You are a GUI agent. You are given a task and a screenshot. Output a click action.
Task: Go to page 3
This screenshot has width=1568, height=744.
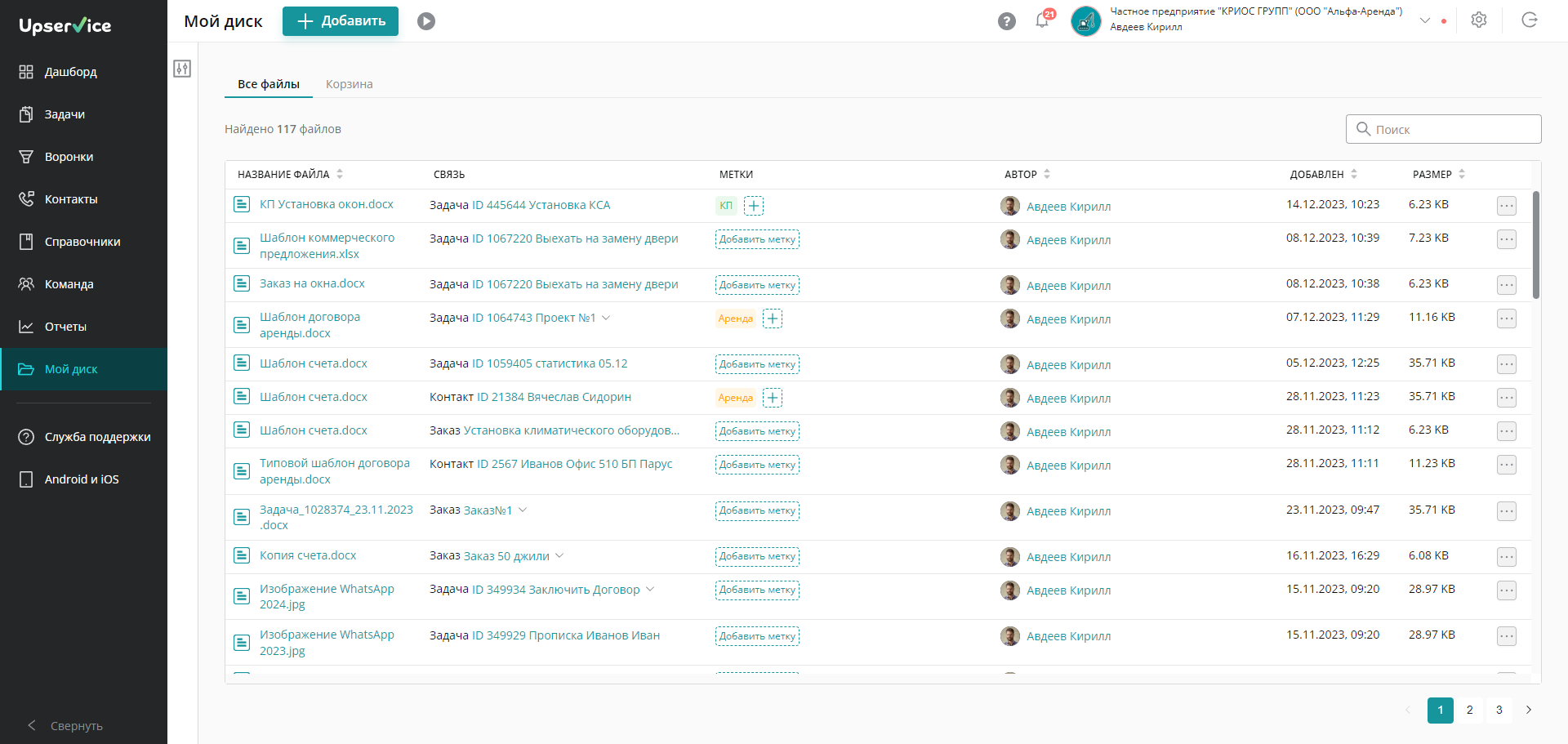coord(1499,710)
